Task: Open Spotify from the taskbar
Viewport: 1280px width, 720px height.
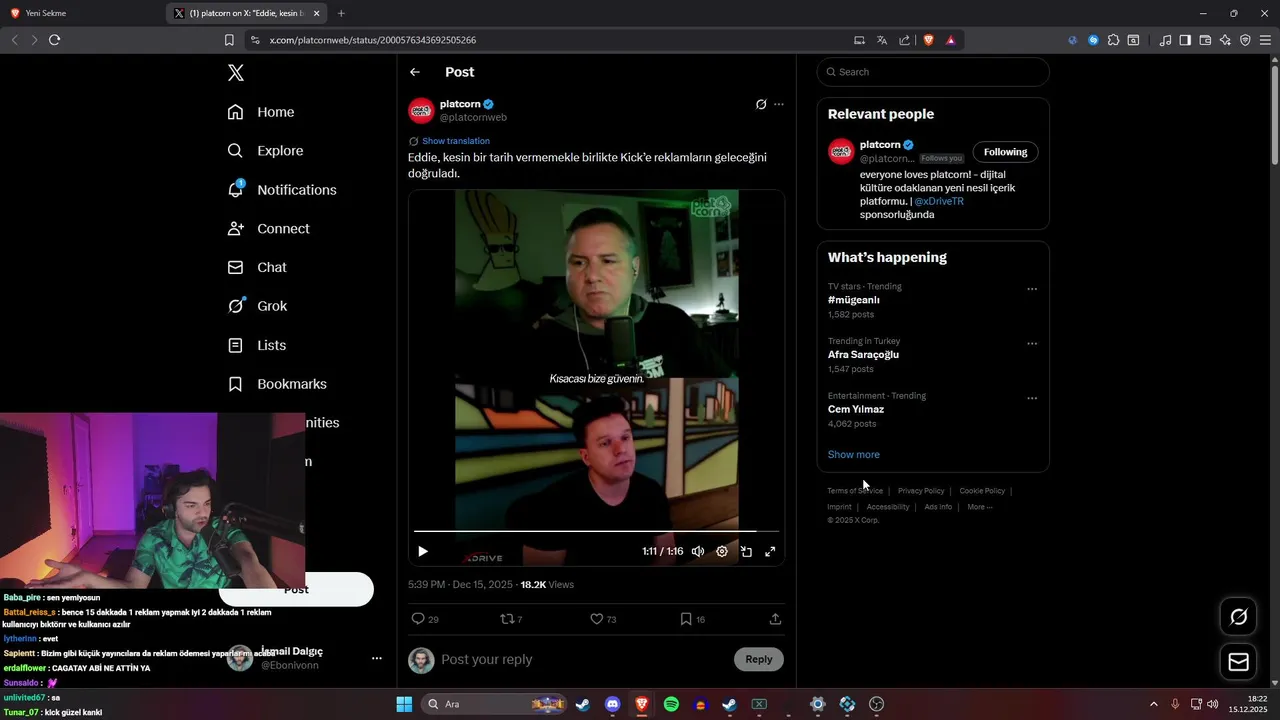Action: pyautogui.click(x=671, y=704)
